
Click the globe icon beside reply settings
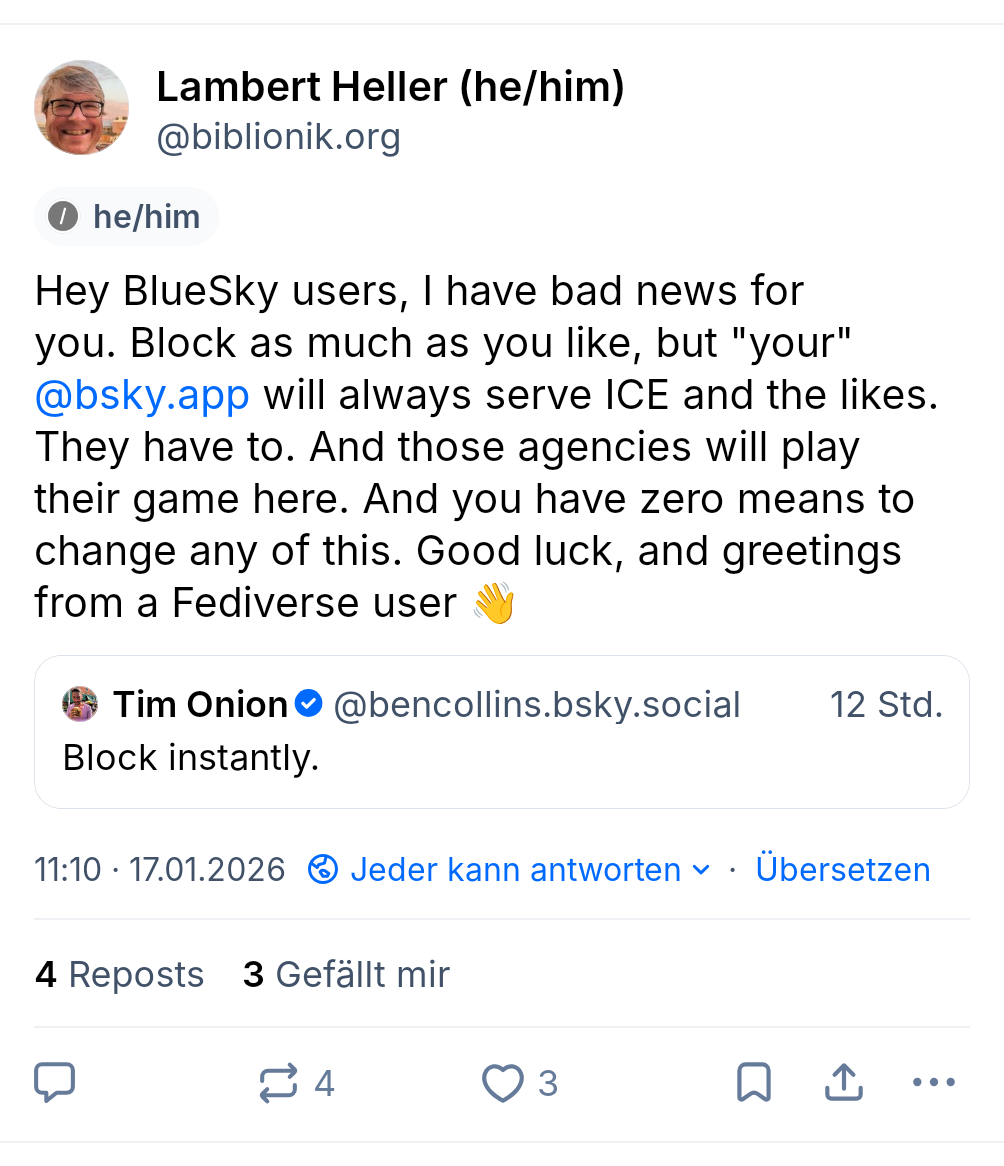pos(323,869)
